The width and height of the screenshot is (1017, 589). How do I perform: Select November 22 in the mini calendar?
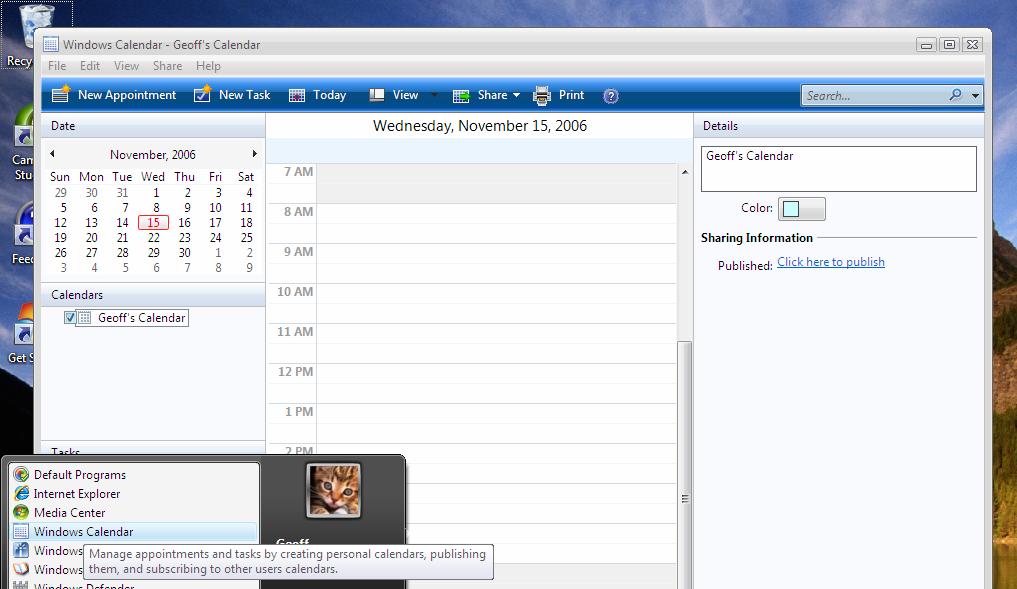click(x=154, y=237)
